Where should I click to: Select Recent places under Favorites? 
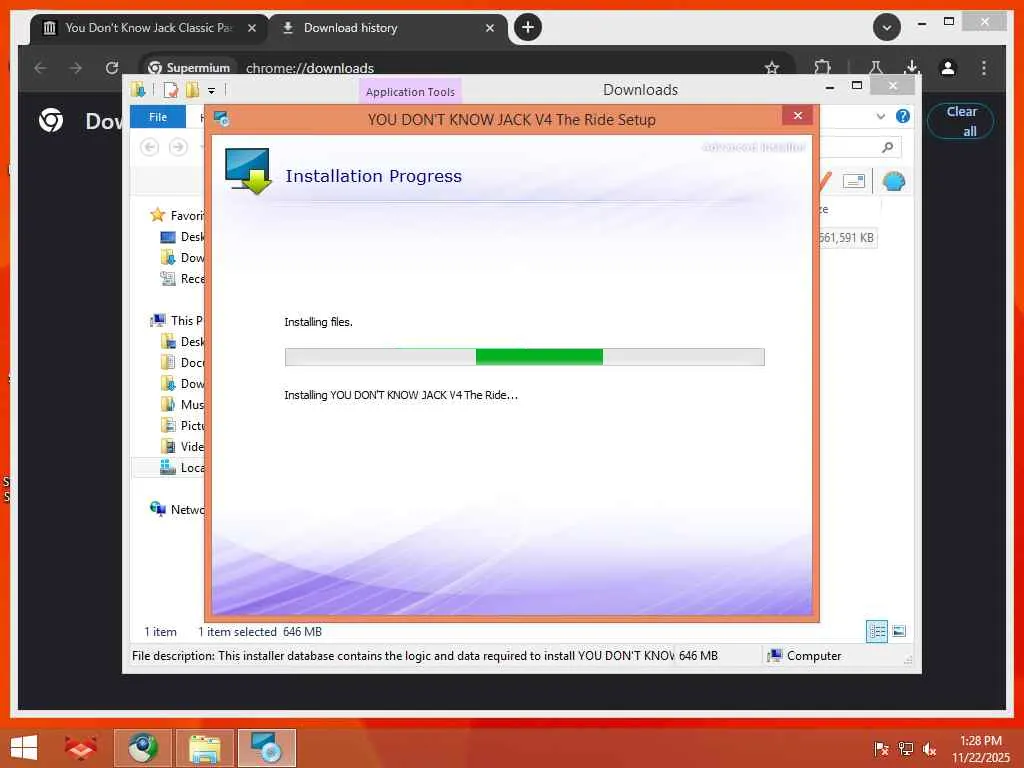pyautogui.click(x=182, y=278)
